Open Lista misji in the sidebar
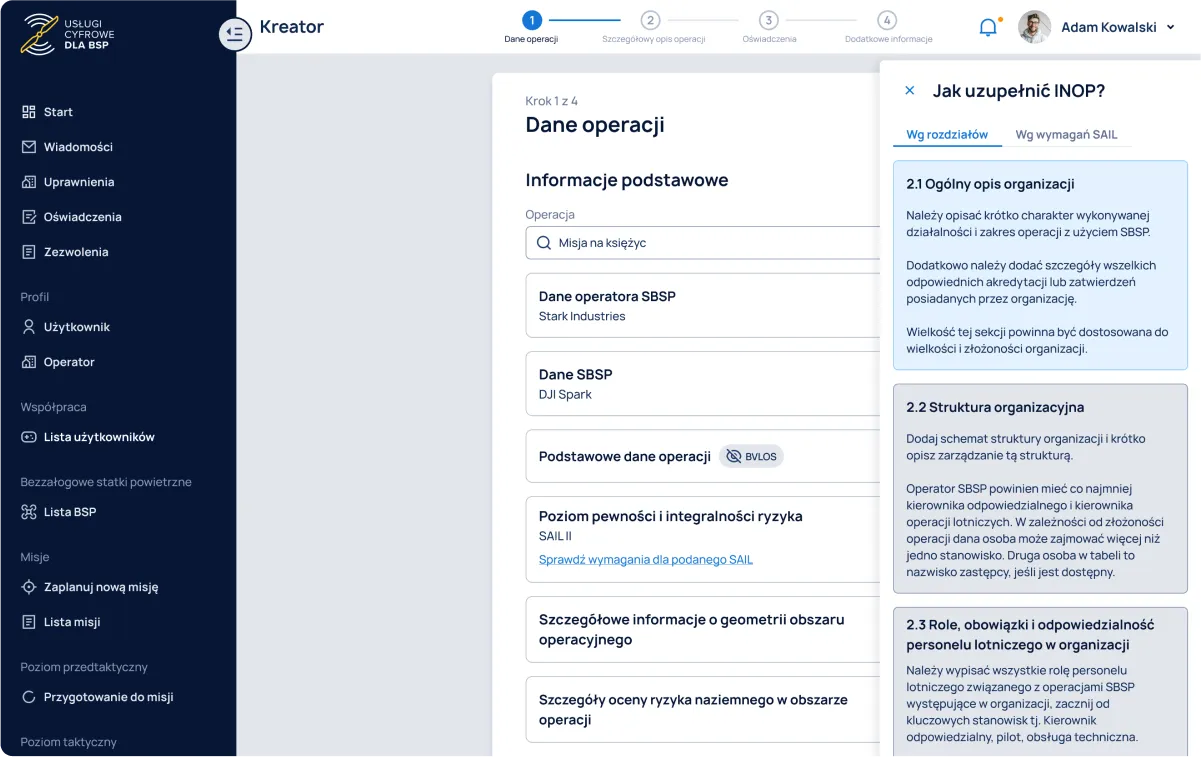1201x757 pixels. 72,622
